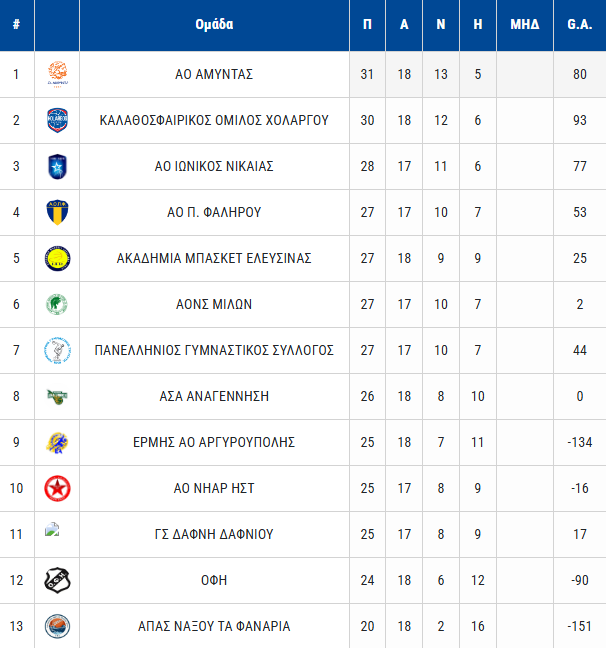Image resolution: width=606 pixels, height=648 pixels.
Task: Sort by the G.A. column header
Action: (579, 25)
